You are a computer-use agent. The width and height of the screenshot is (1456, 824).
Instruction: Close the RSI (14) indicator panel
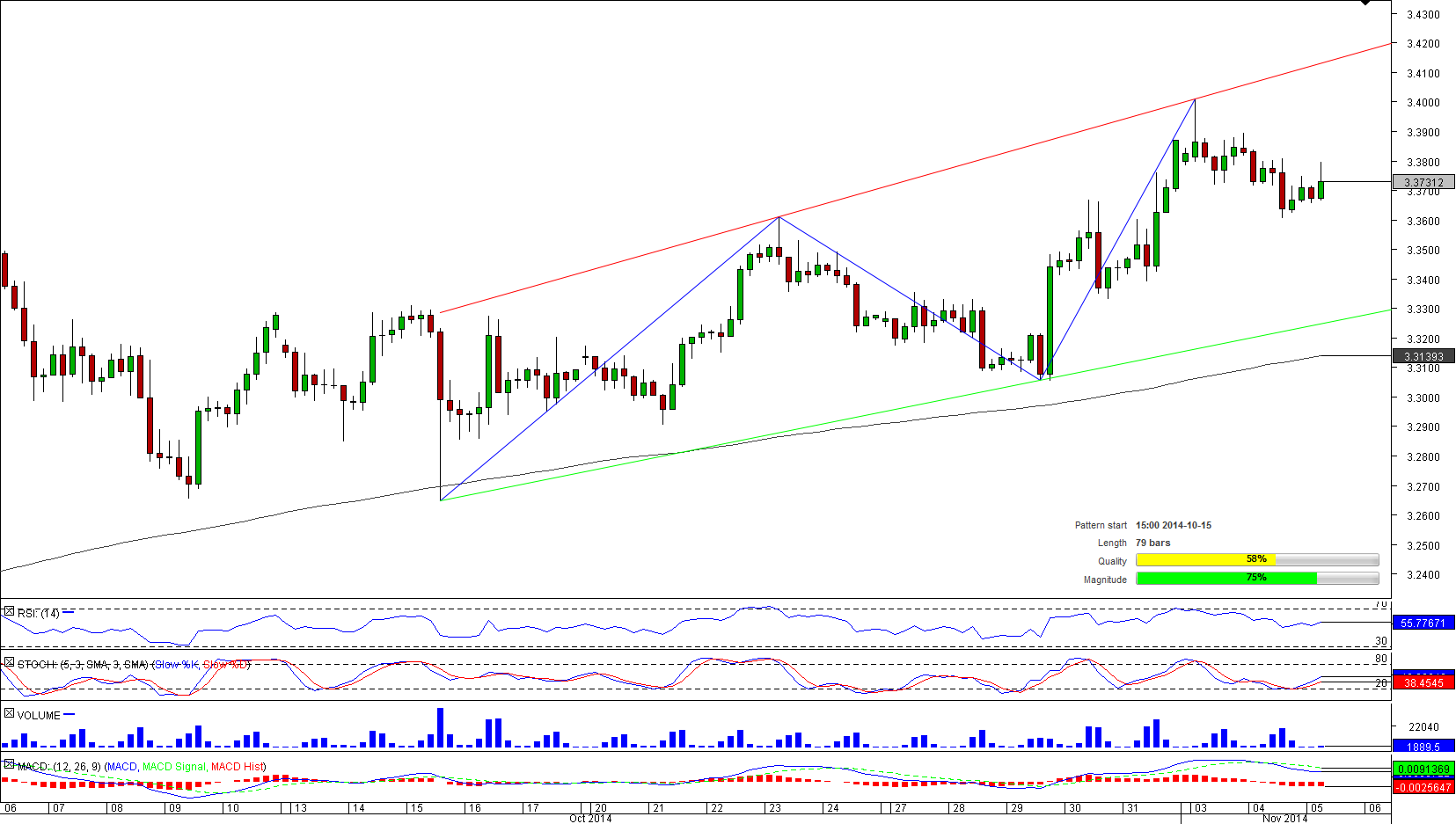pyautogui.click(x=9, y=611)
